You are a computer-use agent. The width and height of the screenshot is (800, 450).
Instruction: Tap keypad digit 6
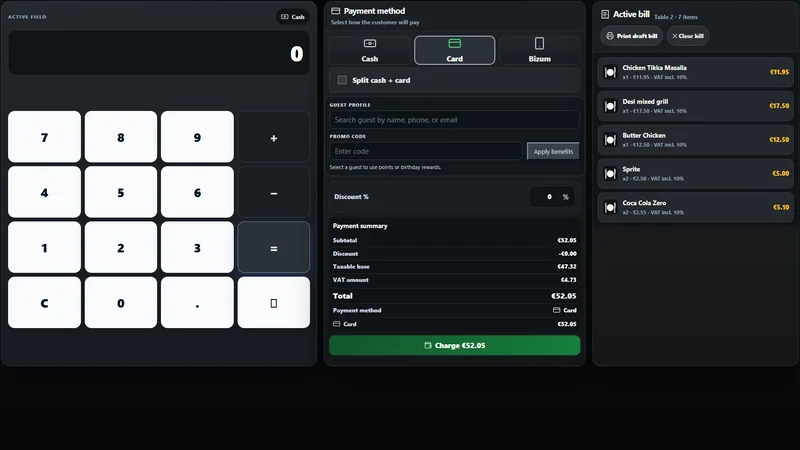[197, 192]
